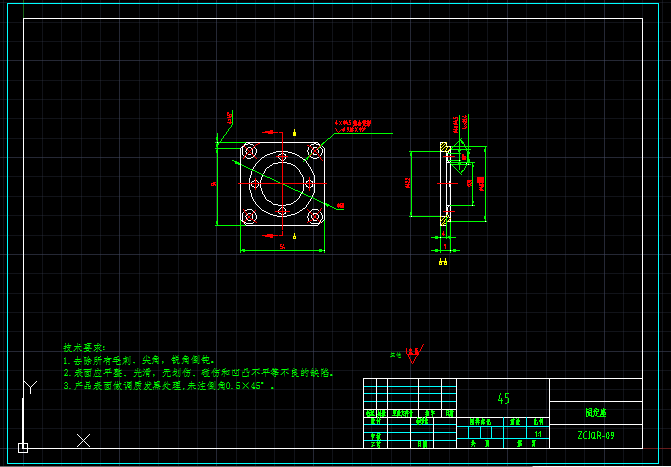Select the vertical "54" dimension left of front view
This screenshot has width=671, height=467.
[213, 184]
